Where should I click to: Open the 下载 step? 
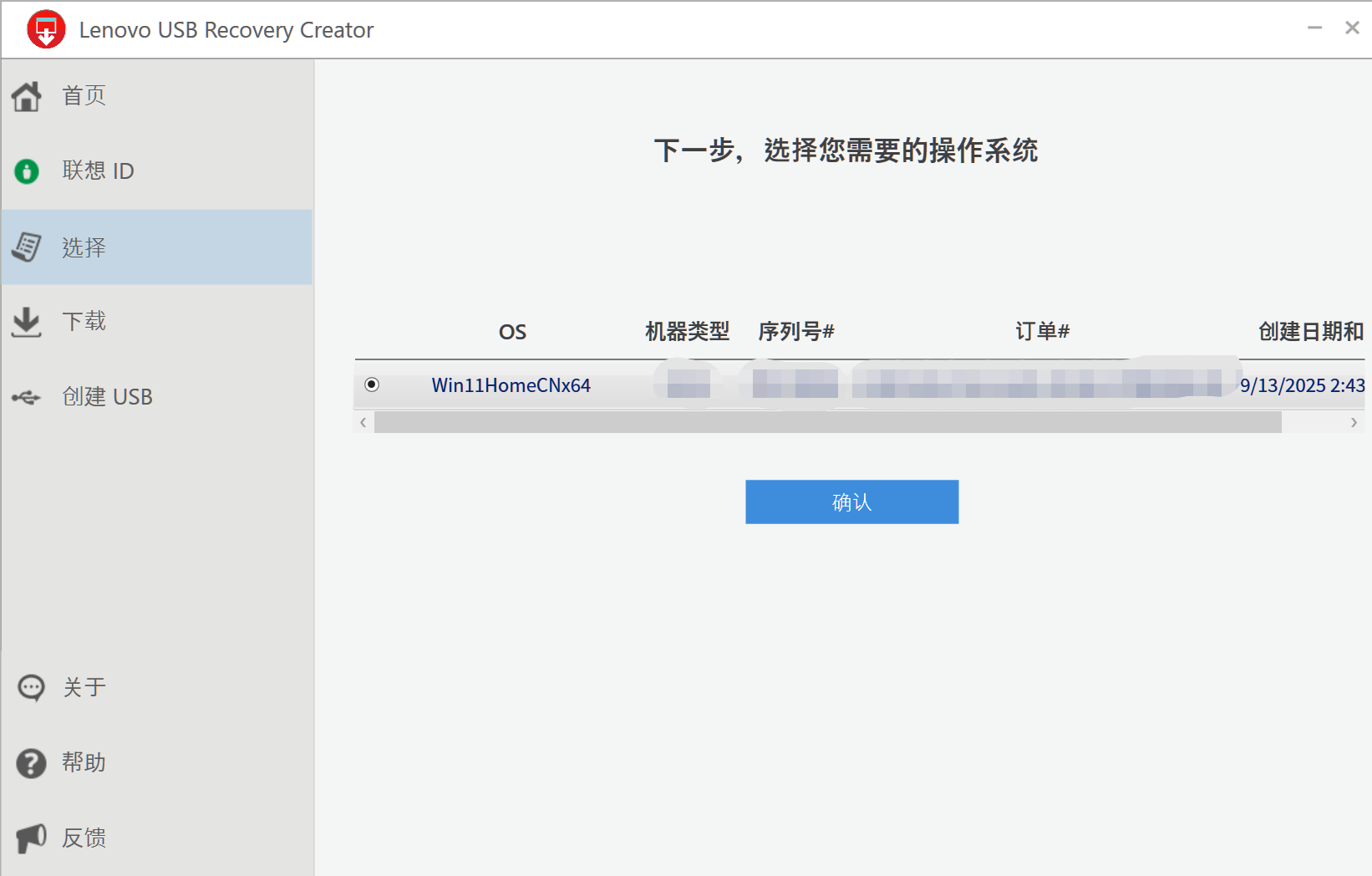click(157, 322)
